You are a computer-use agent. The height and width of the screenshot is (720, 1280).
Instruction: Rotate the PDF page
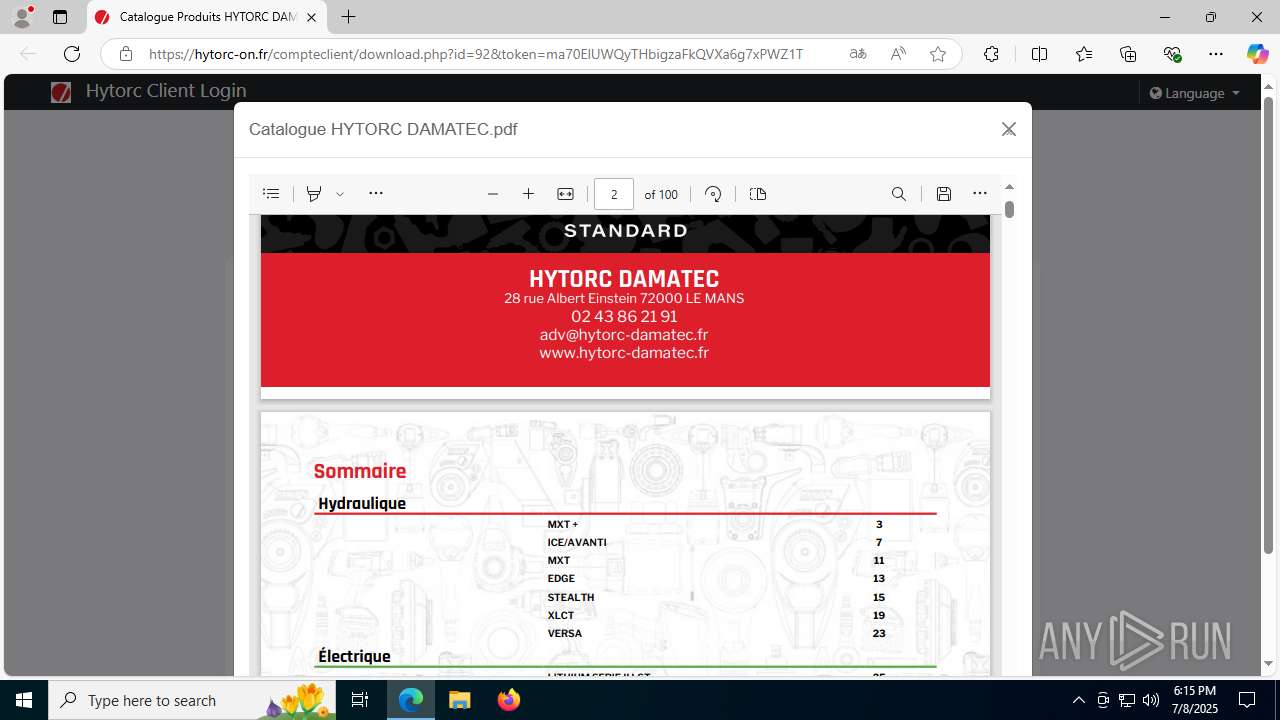coord(713,194)
